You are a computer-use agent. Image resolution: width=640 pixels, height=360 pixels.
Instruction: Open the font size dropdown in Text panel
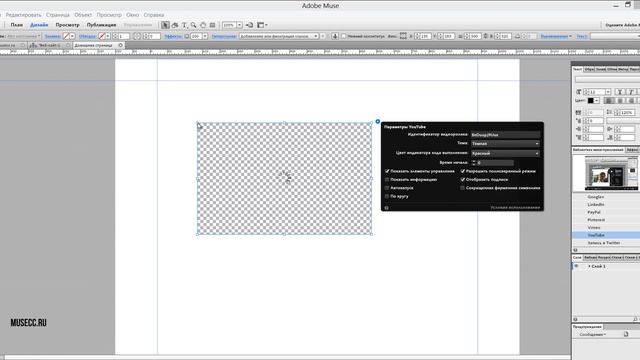(x=608, y=92)
